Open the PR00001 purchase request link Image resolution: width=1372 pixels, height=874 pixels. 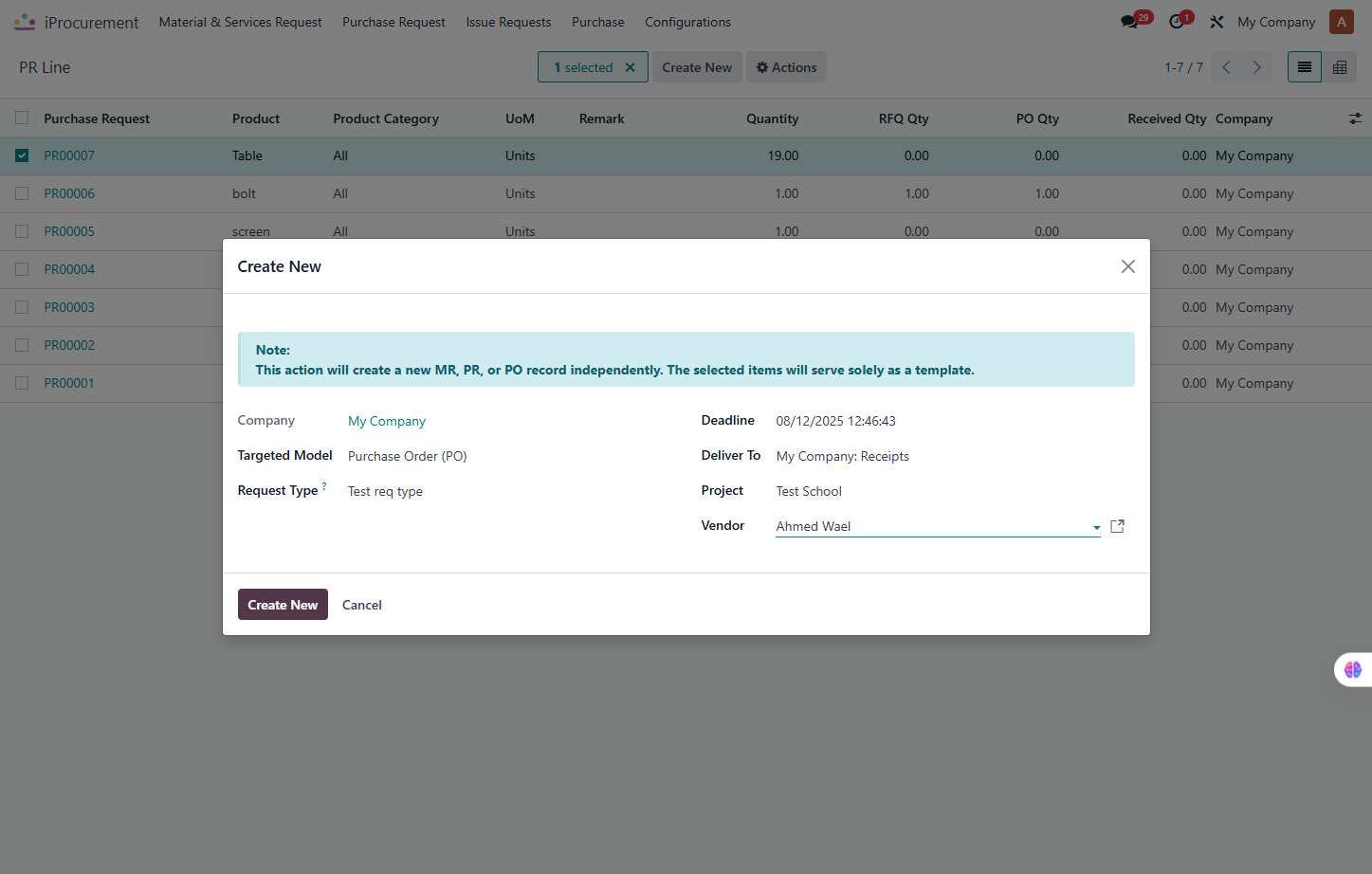pos(69,383)
